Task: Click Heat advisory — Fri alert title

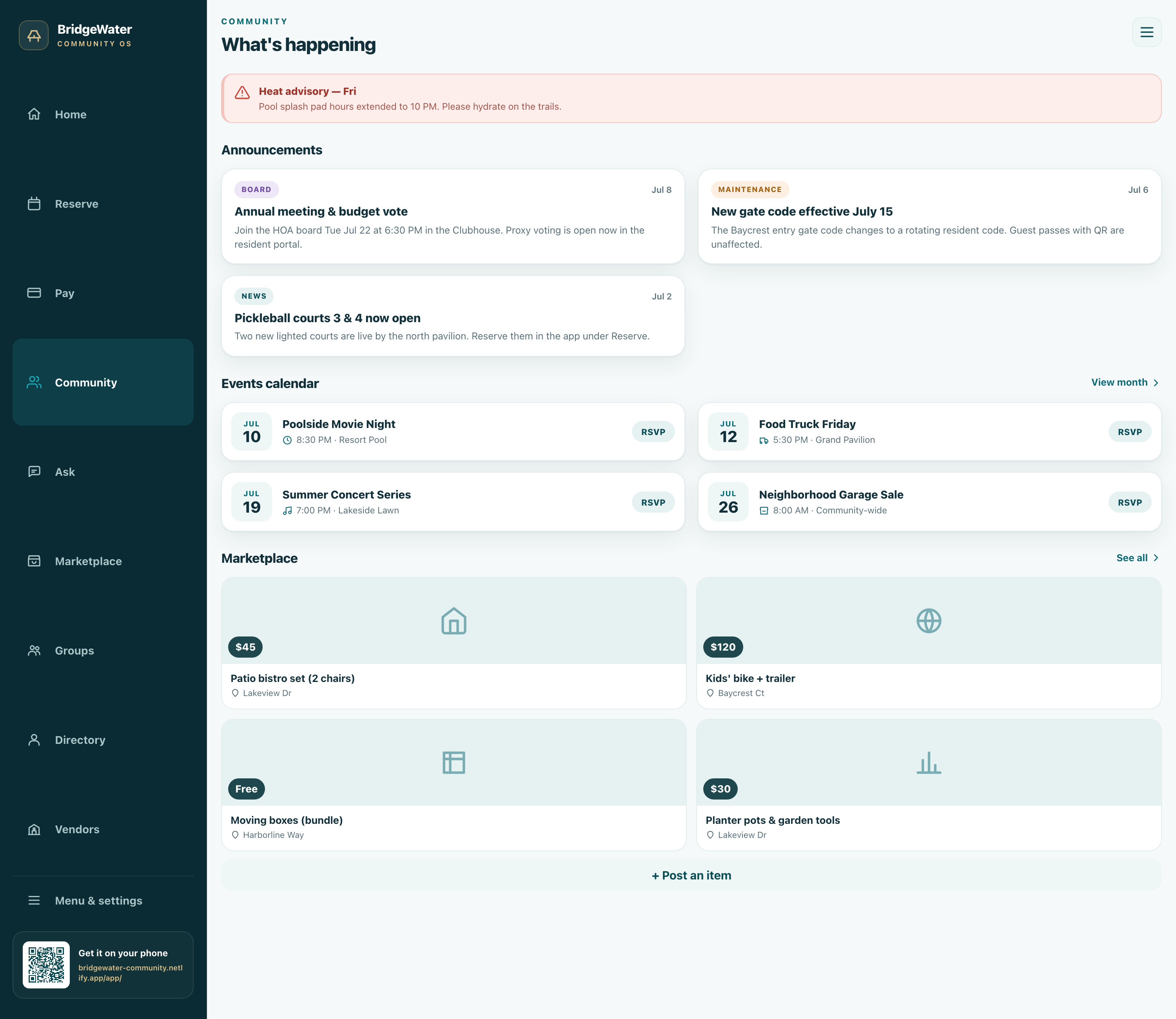Action: tap(307, 92)
